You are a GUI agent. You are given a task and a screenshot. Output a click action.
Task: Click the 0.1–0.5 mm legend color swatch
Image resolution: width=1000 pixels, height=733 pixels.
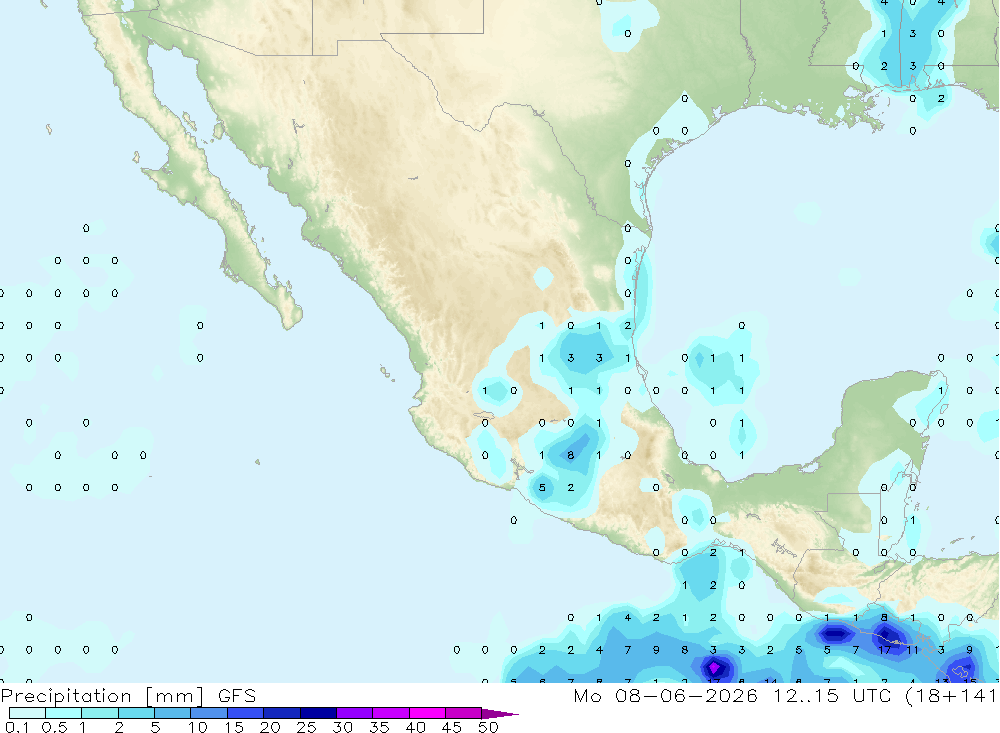27,713
